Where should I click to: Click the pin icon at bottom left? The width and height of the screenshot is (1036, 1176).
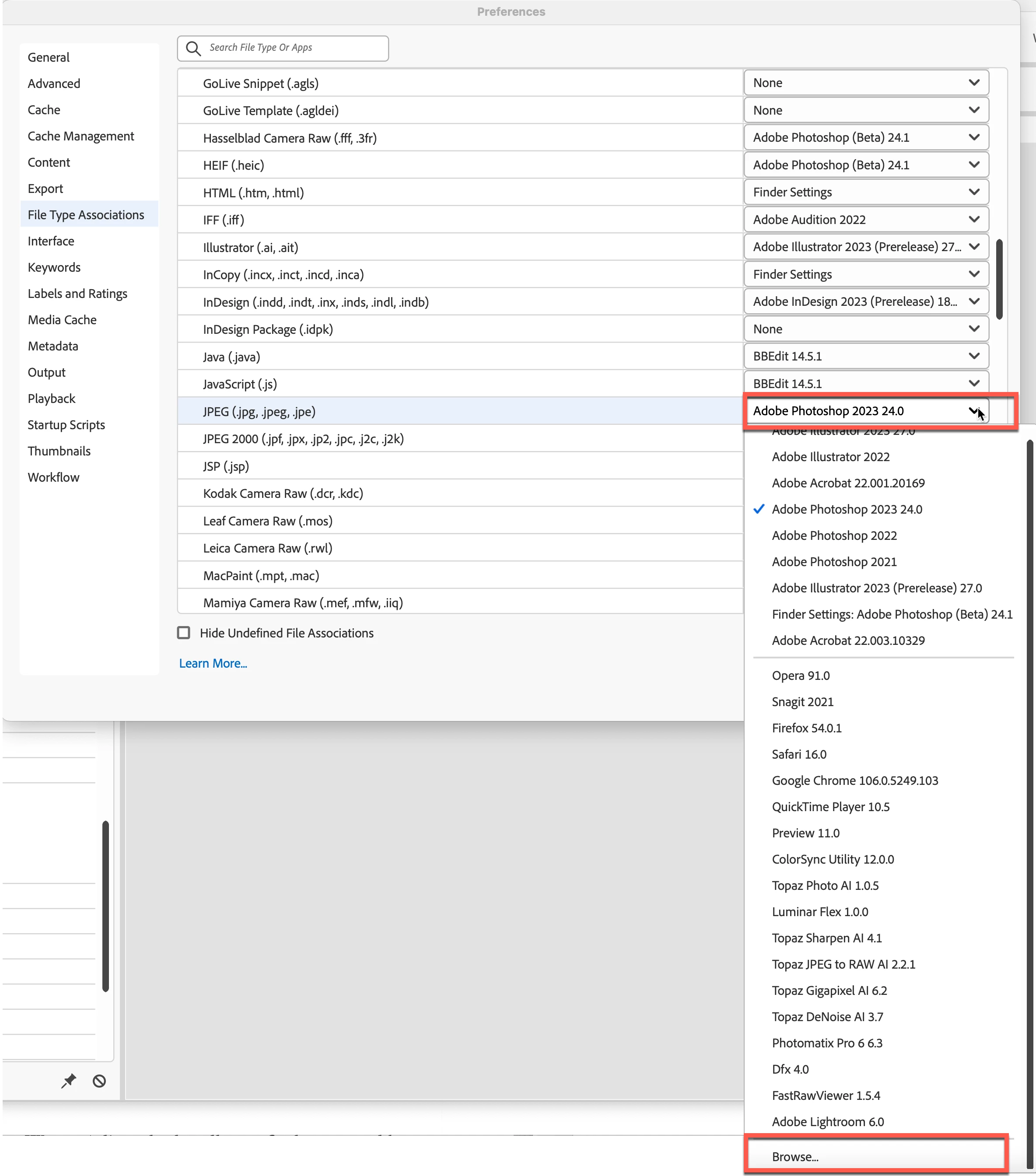point(68,1081)
